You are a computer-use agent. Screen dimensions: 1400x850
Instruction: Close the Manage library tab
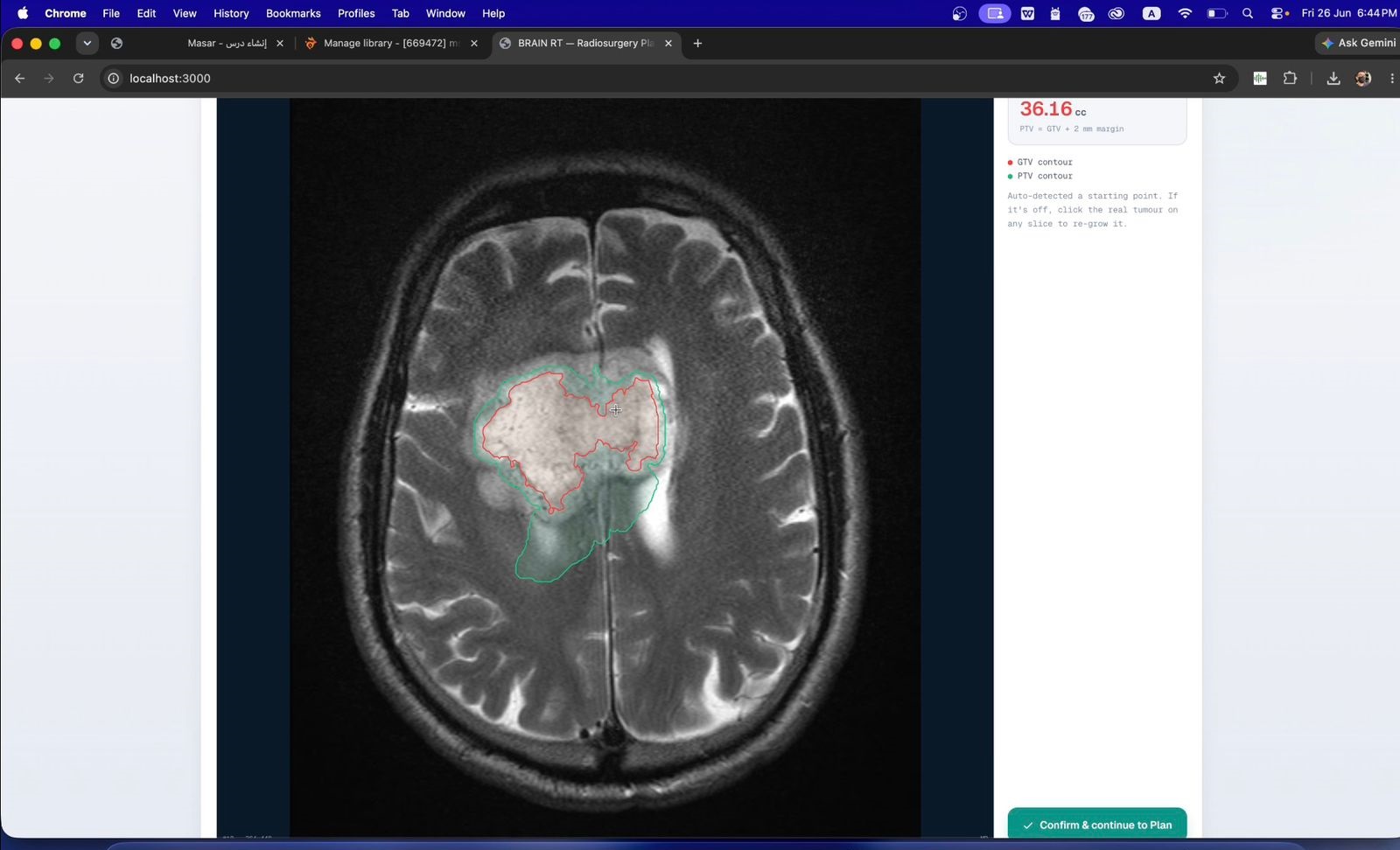[x=474, y=43]
